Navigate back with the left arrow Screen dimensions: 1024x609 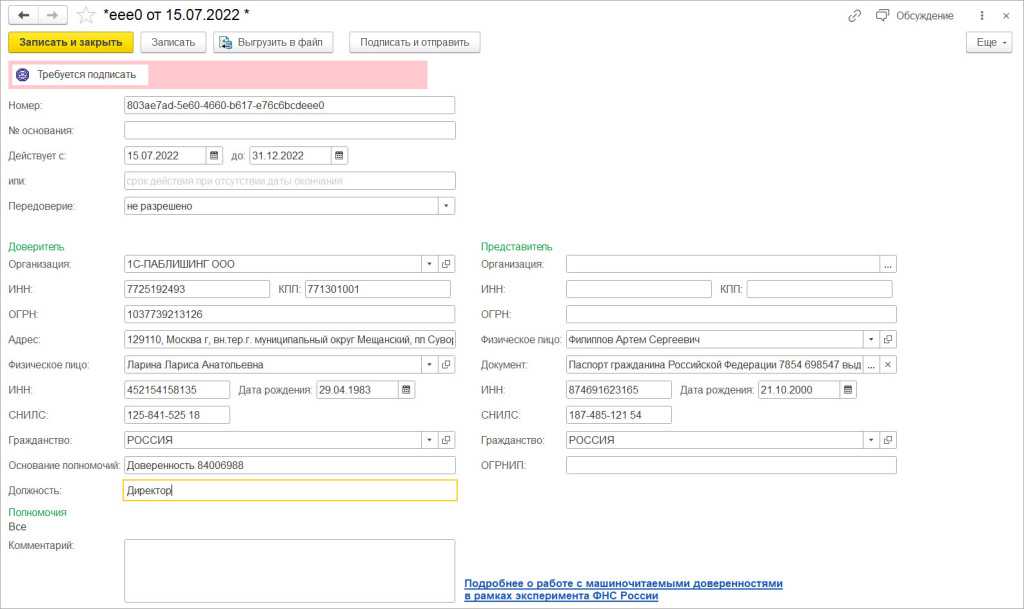click(x=24, y=15)
